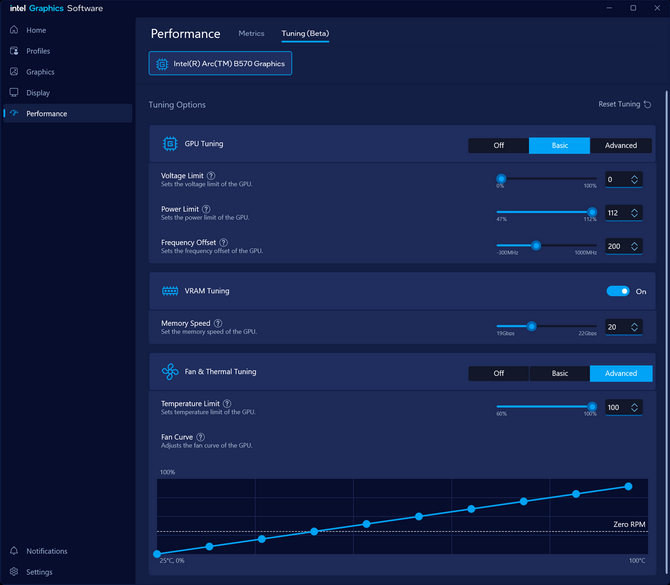
Task: Click the Voltage Limit value field
Action: (623, 179)
